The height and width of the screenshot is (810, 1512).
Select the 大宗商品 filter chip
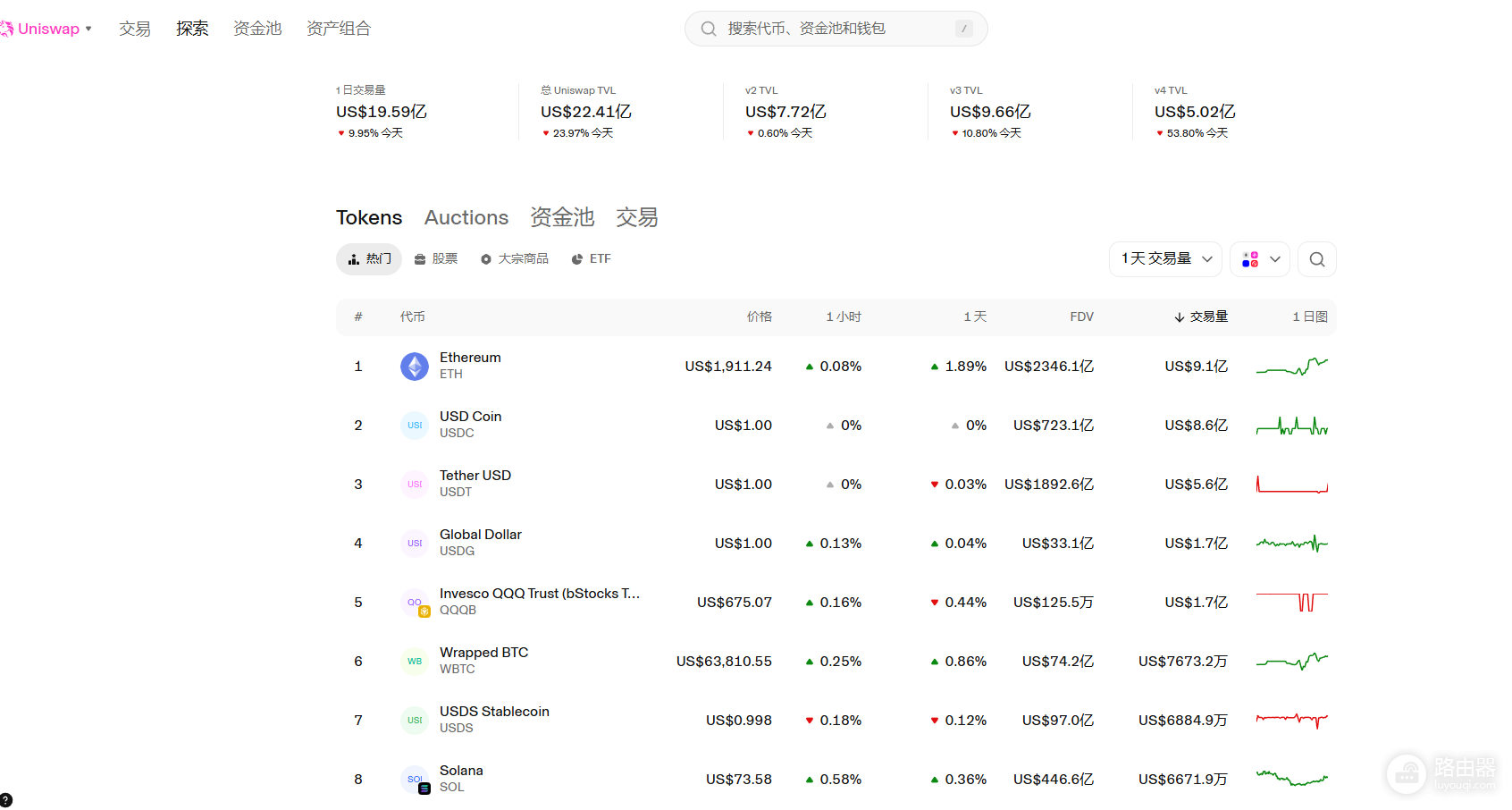[x=515, y=259]
